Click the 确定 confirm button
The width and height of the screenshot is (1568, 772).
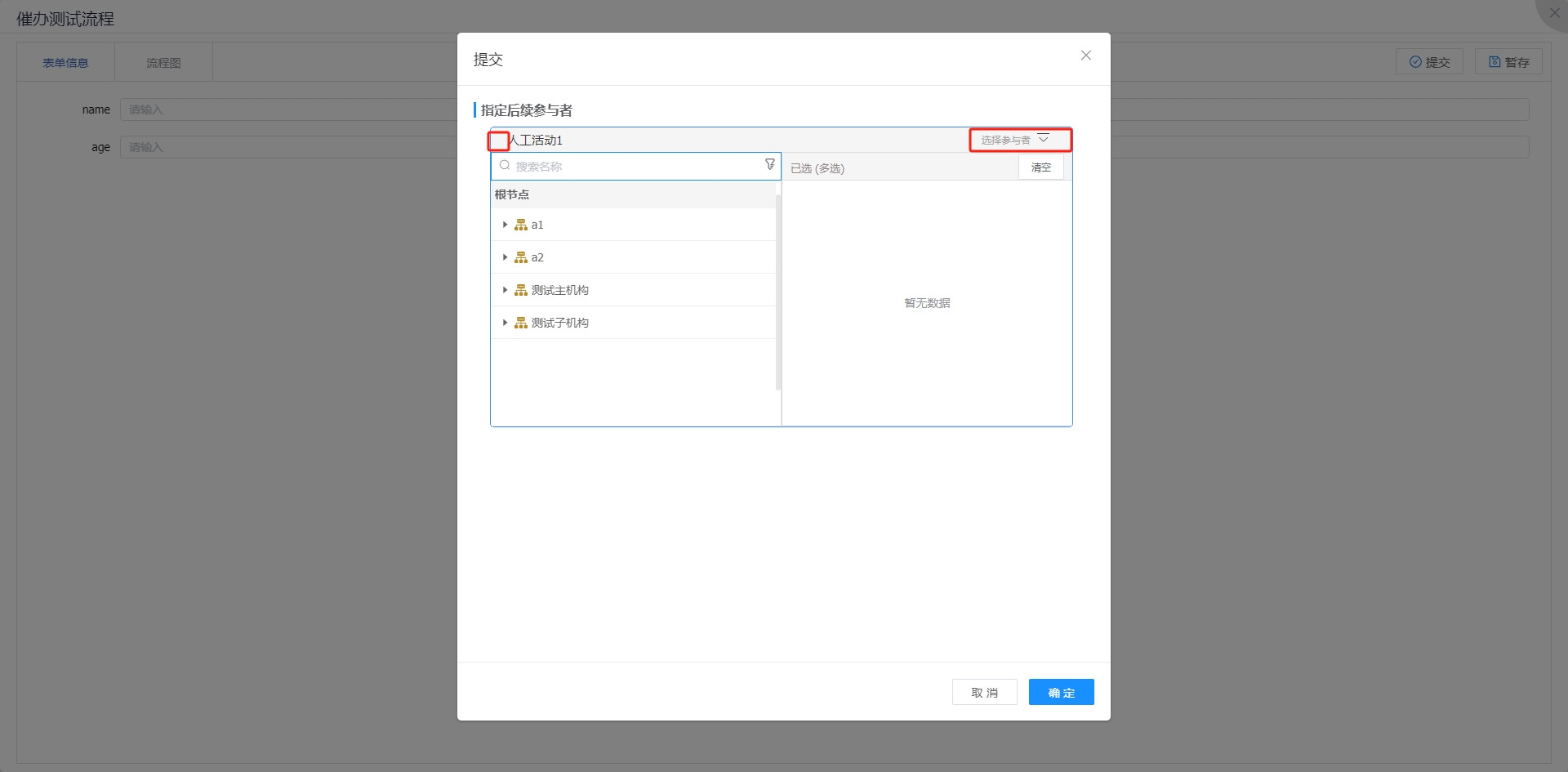point(1061,692)
